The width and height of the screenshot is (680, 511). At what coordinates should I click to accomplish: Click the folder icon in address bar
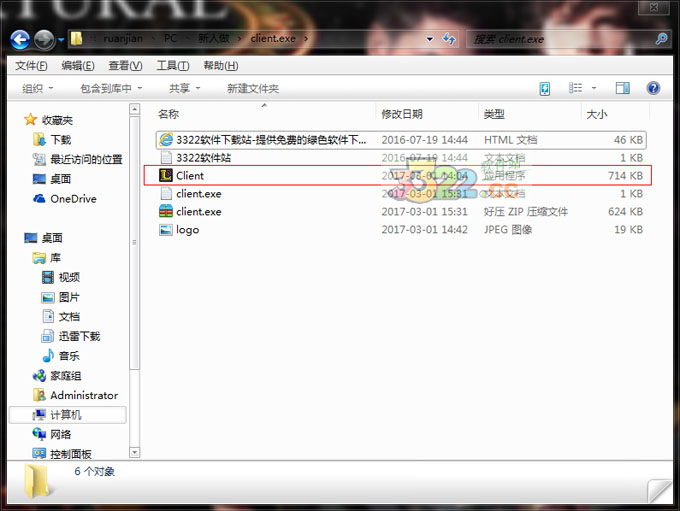pos(77,39)
